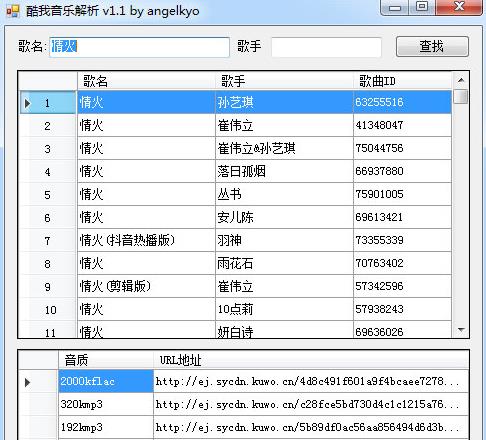Select singer cell 雨花石
This screenshot has height=440, width=486.
coord(284,263)
